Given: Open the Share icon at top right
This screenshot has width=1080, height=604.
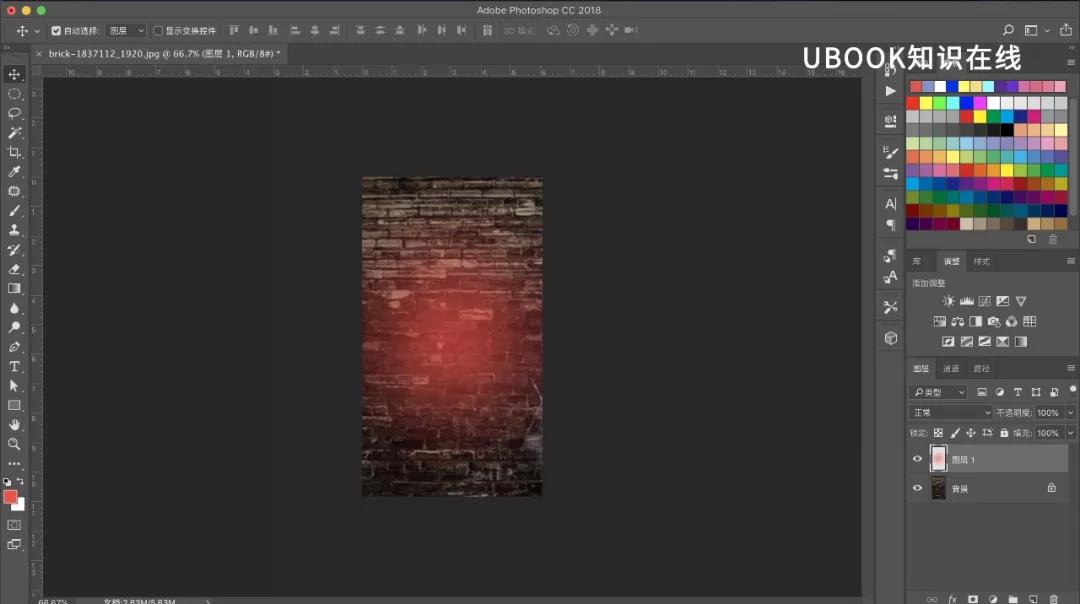Looking at the screenshot, I should pyautogui.click(x=1066, y=30).
